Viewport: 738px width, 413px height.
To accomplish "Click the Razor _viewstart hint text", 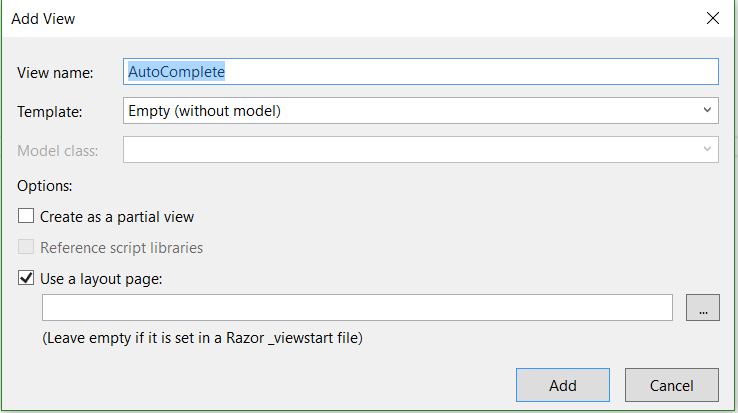I will click(202, 338).
